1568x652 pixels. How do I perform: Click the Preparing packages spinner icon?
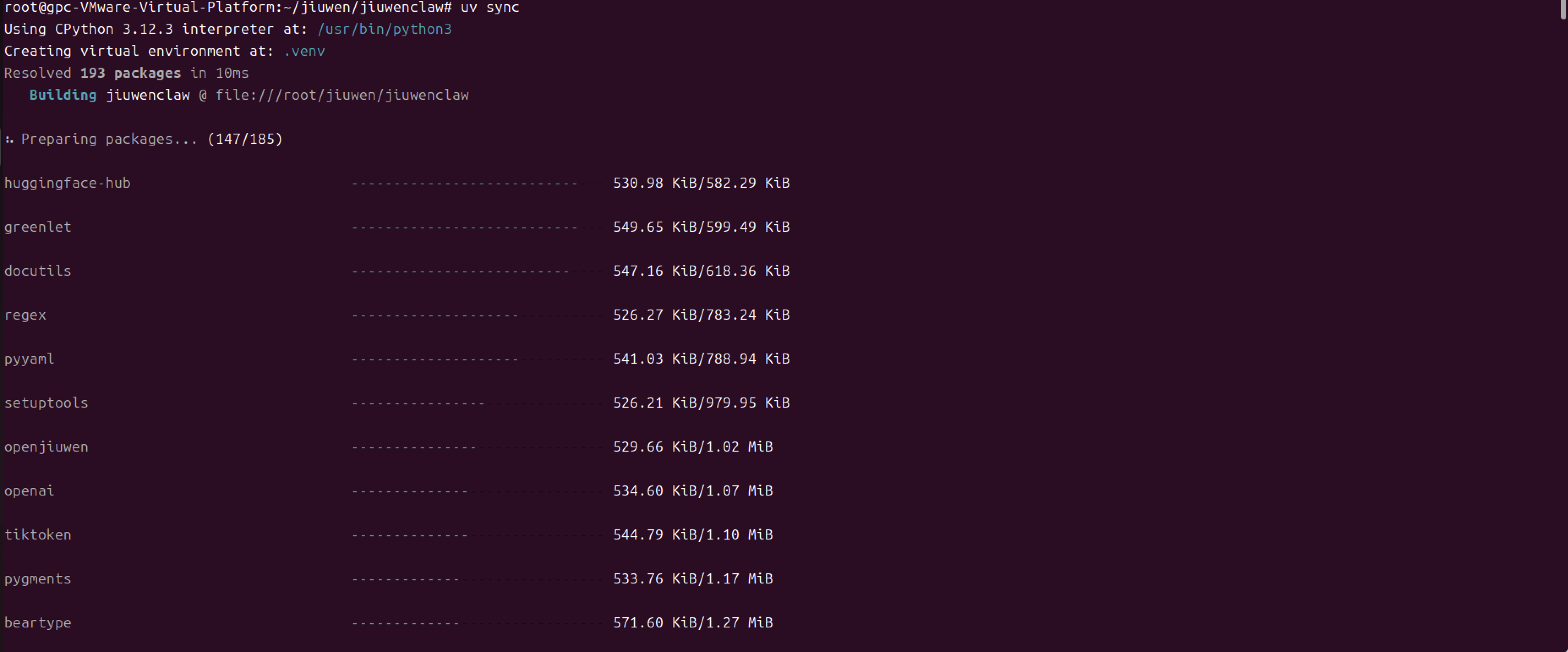point(9,140)
